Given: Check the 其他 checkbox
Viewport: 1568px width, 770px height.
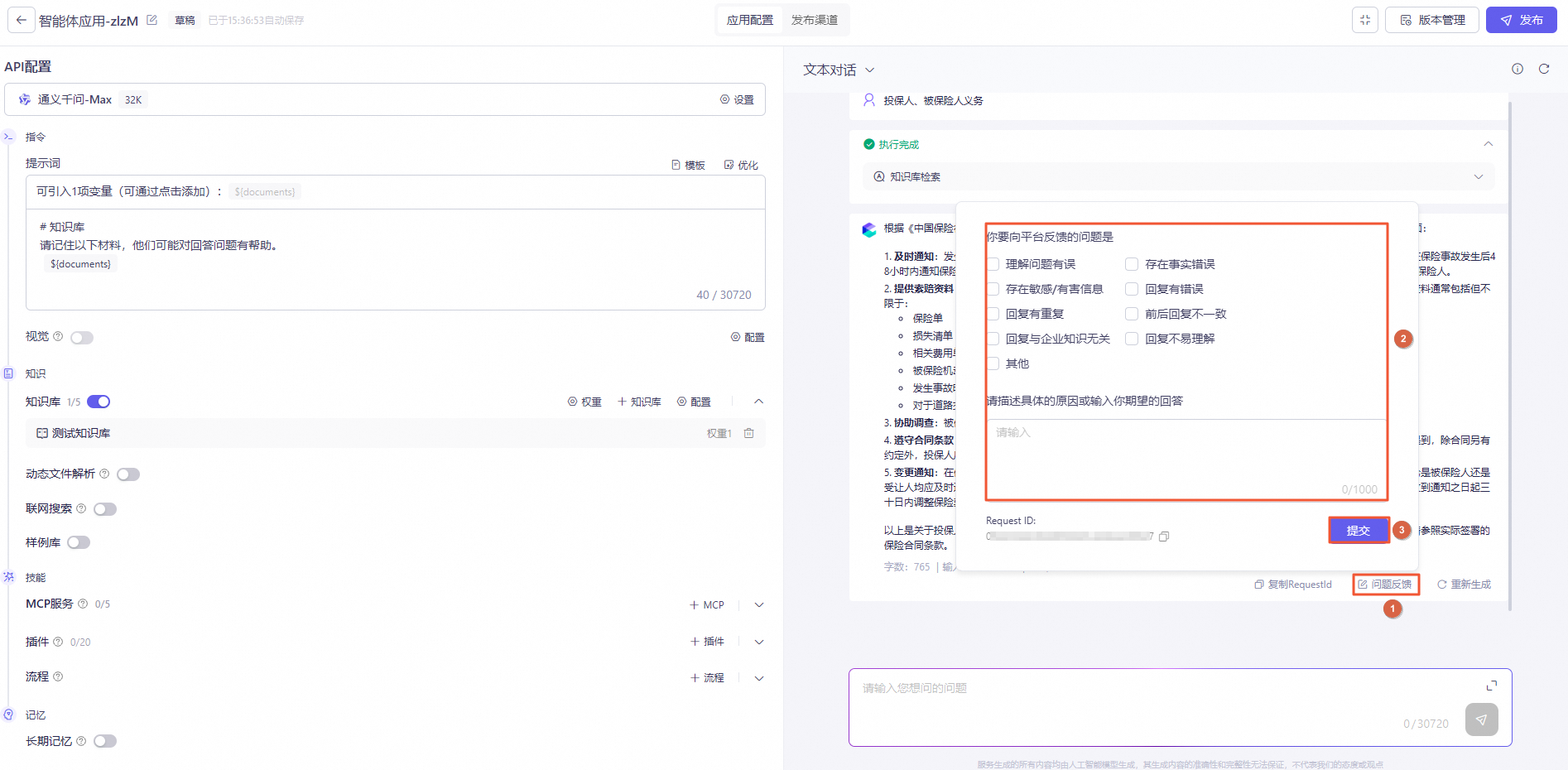Looking at the screenshot, I should pyautogui.click(x=993, y=363).
